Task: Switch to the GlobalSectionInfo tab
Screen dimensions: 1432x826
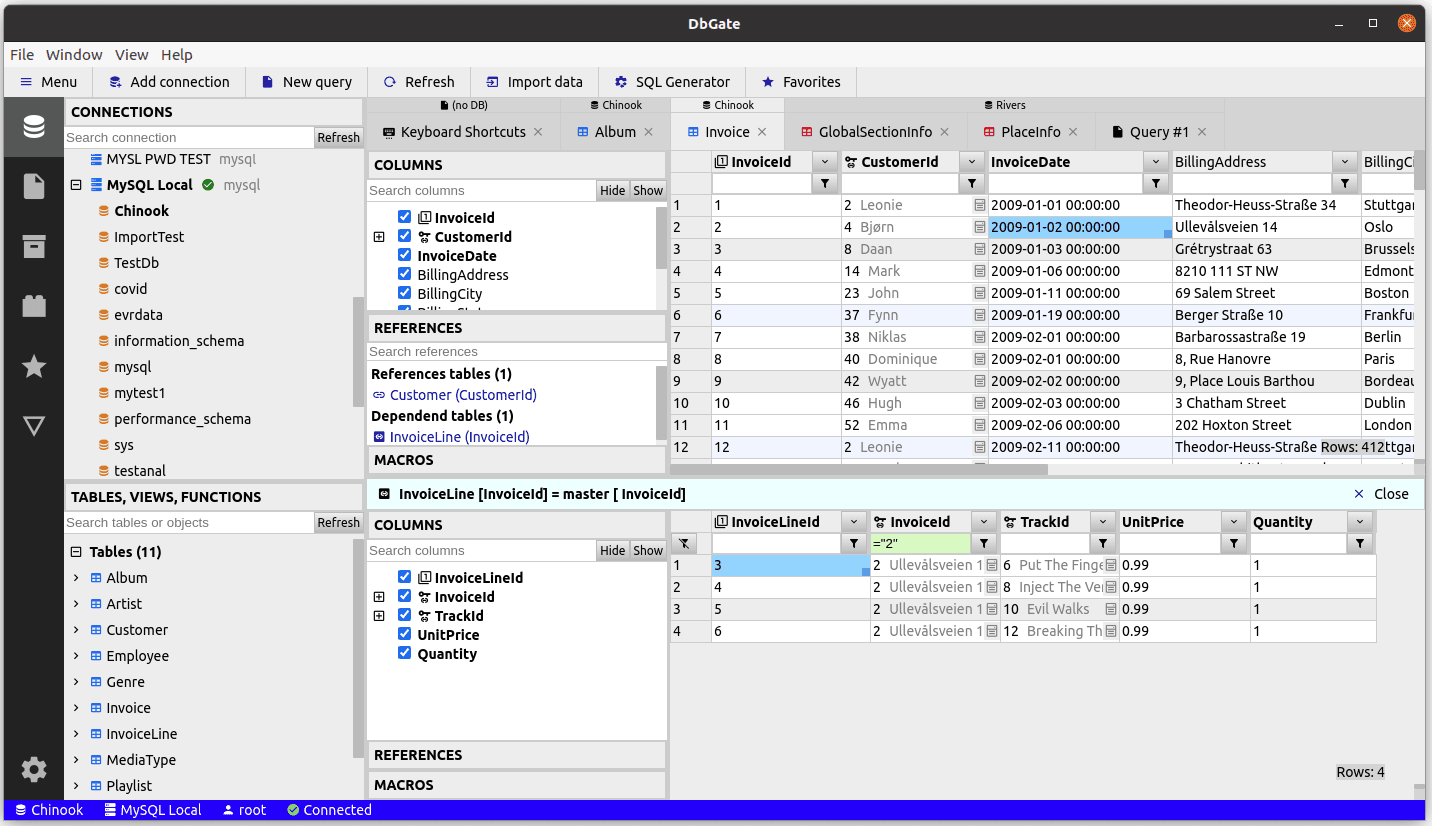Action: pos(873,130)
